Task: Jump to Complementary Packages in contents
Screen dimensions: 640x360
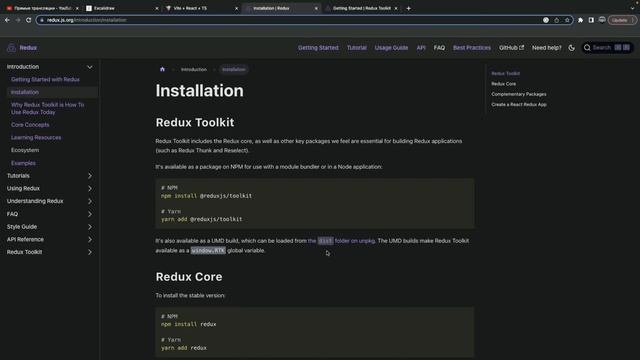Action: pyautogui.click(x=519, y=94)
